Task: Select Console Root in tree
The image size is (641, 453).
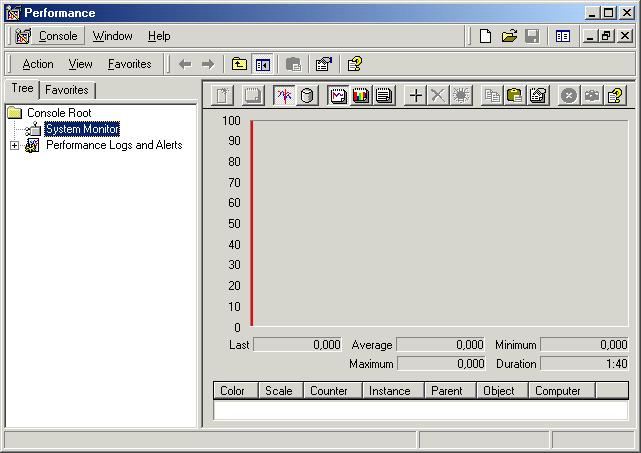Action: click(59, 112)
